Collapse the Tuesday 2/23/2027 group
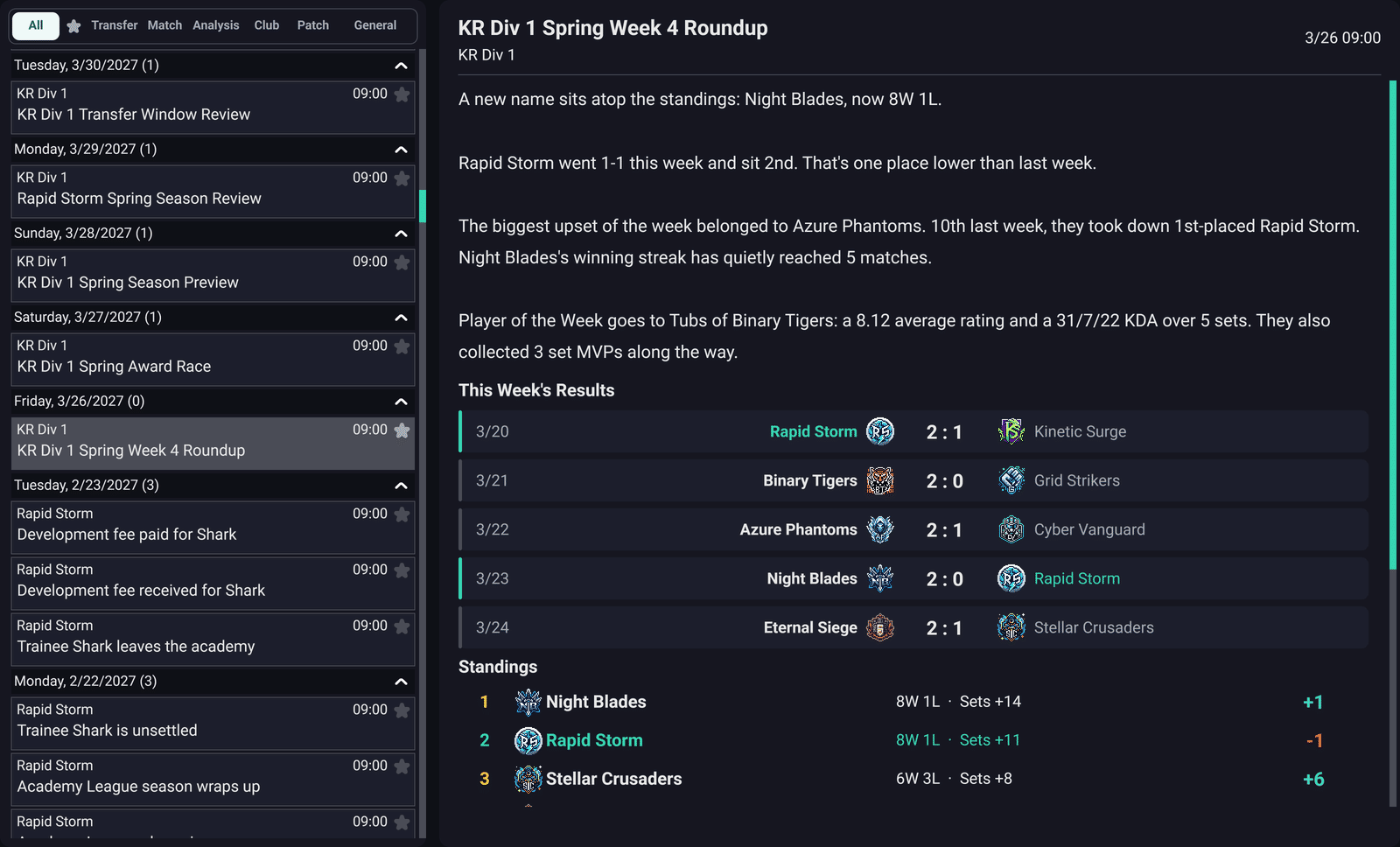The width and height of the screenshot is (1400, 847). coord(401,486)
